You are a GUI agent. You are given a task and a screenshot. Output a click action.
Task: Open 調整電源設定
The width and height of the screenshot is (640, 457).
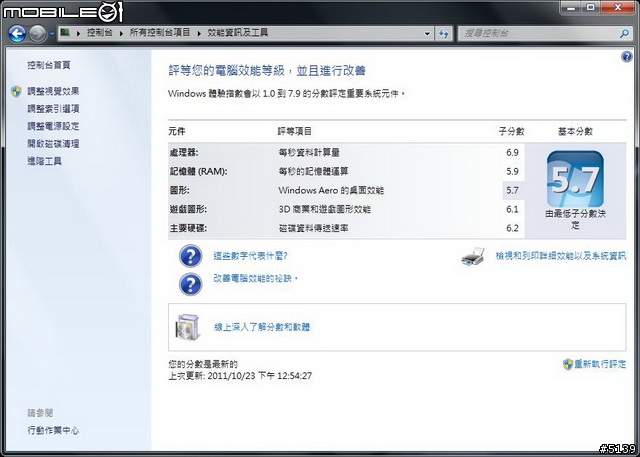click(53, 126)
